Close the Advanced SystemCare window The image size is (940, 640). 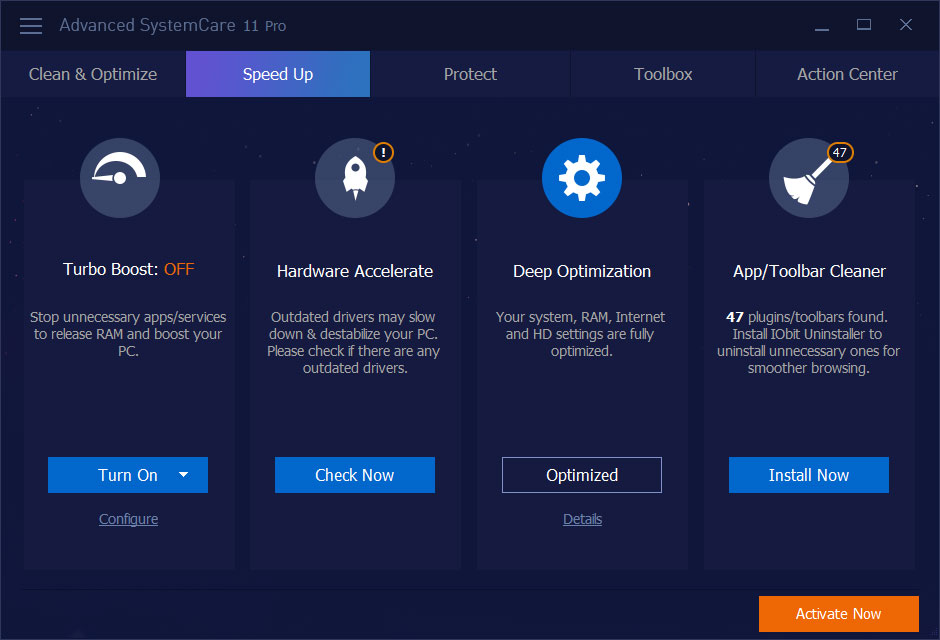(906, 25)
